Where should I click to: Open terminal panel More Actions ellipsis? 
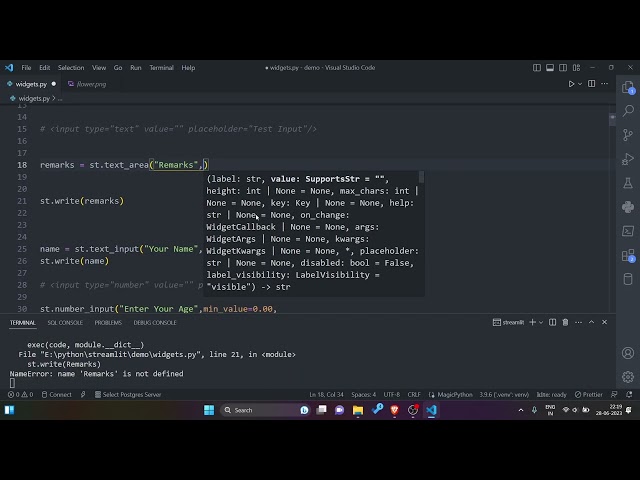point(578,322)
